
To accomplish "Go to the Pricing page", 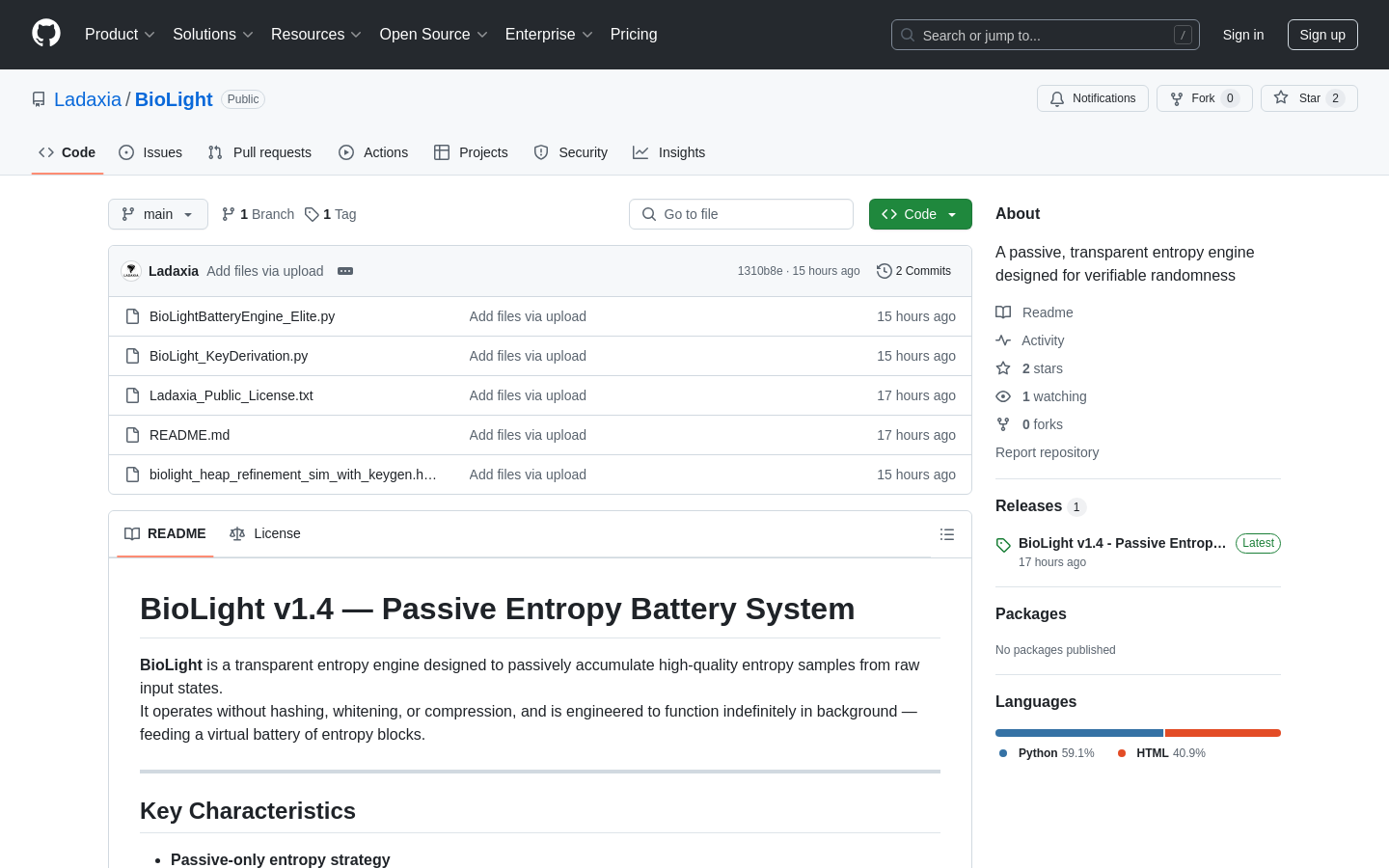I will tap(634, 34).
